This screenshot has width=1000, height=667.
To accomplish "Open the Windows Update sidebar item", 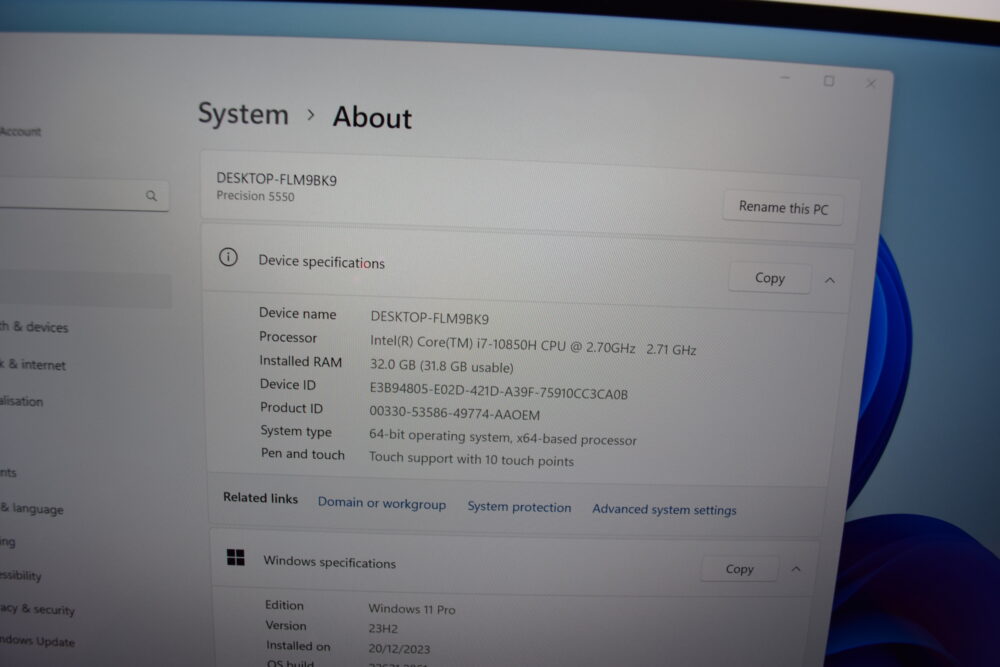I will [37, 641].
